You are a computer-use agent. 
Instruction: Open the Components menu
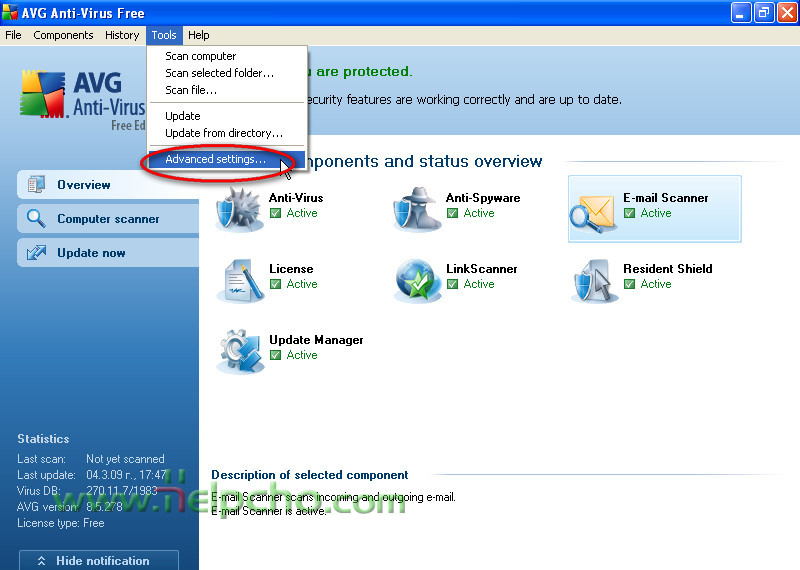tap(63, 35)
